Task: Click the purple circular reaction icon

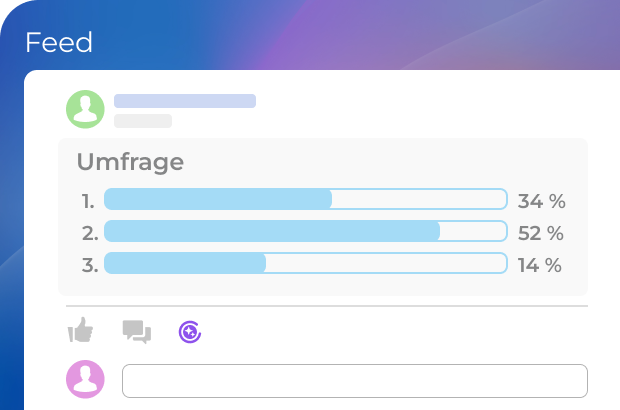Action: pos(190,331)
